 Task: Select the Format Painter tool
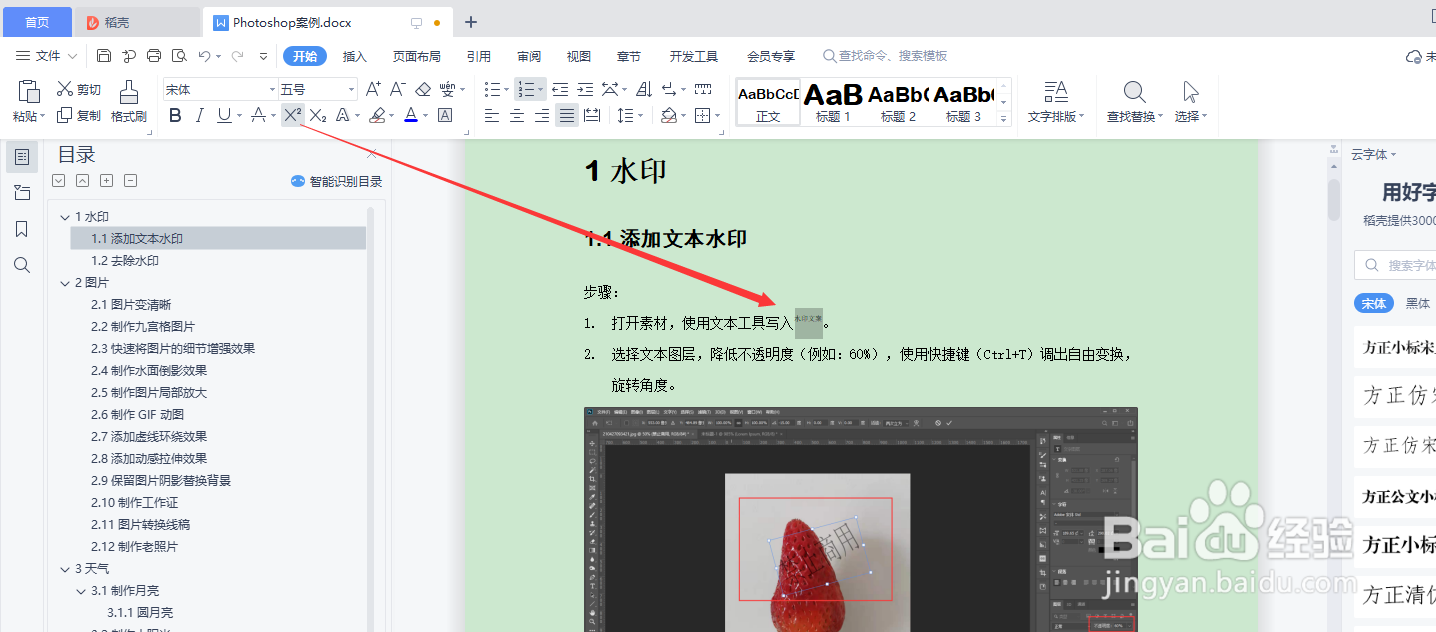point(128,103)
